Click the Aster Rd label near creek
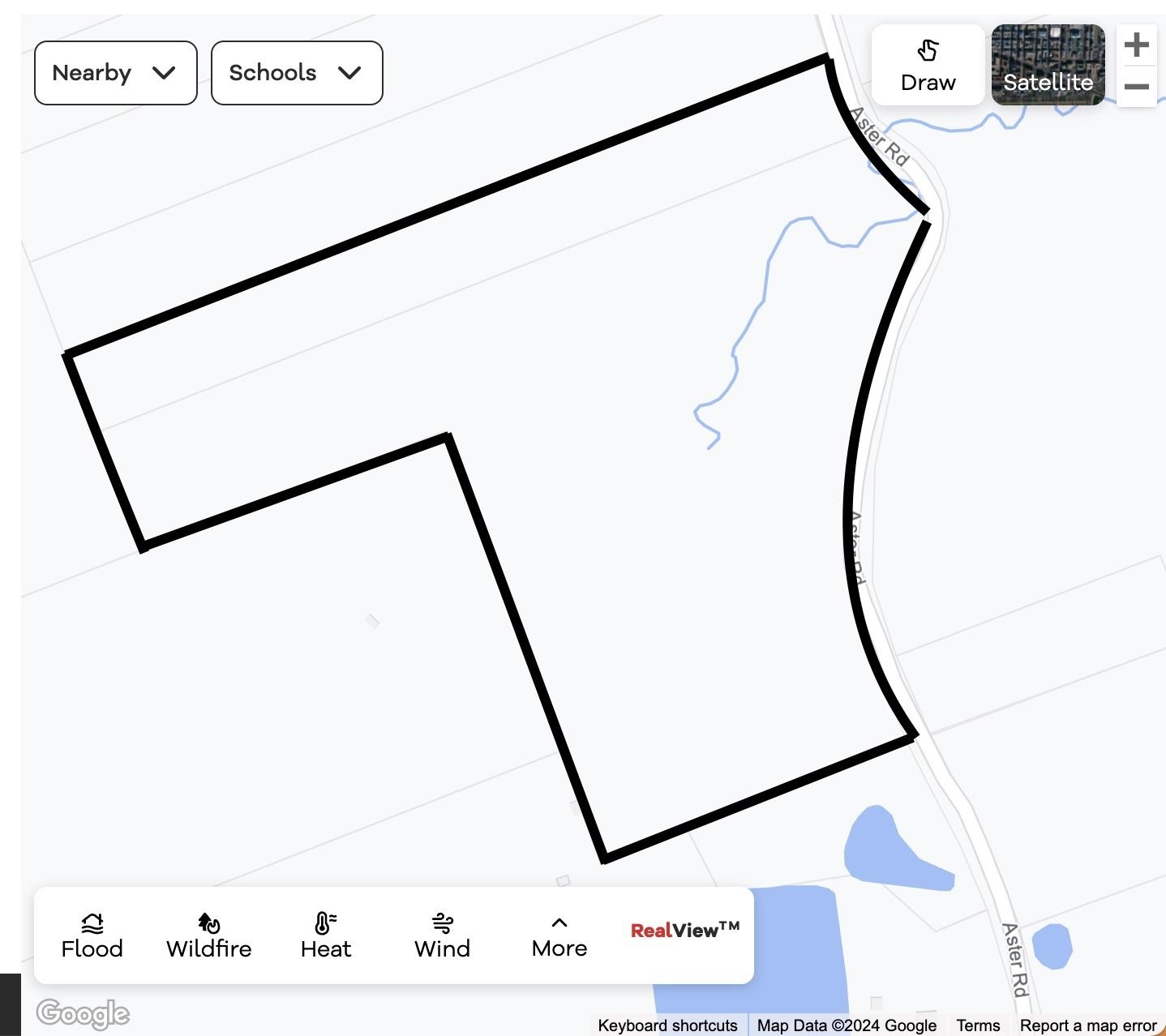Viewport: 1166px width, 1036px height. pyautogui.click(x=879, y=135)
